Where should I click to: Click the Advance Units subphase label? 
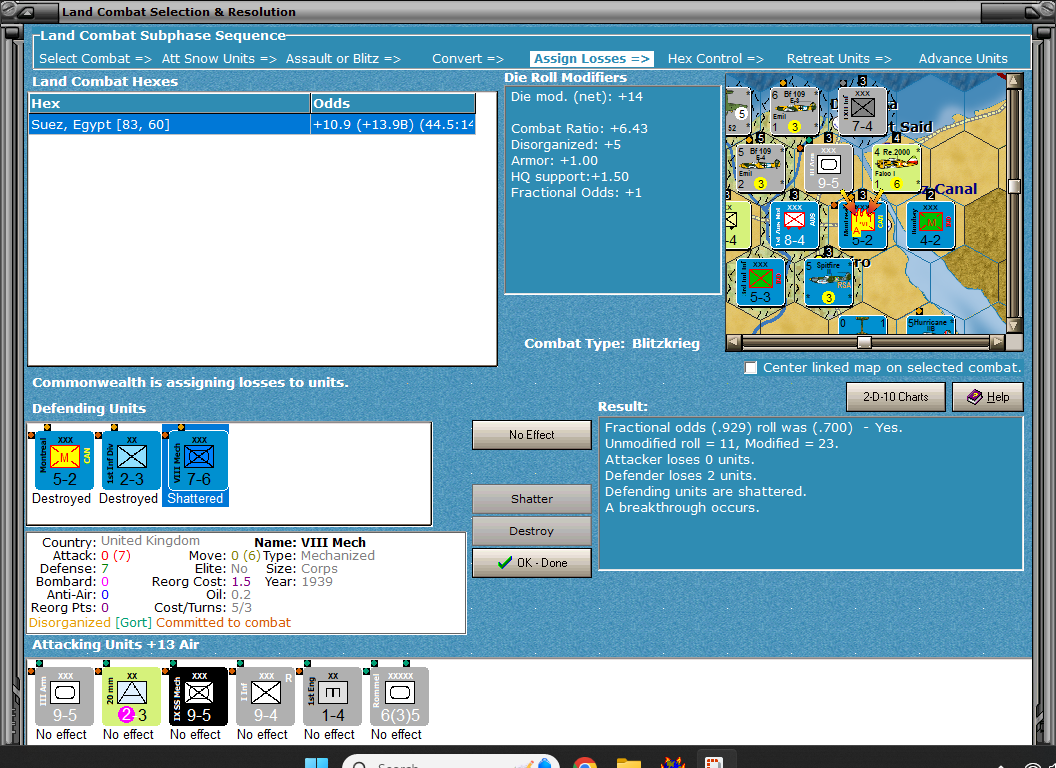[963, 59]
